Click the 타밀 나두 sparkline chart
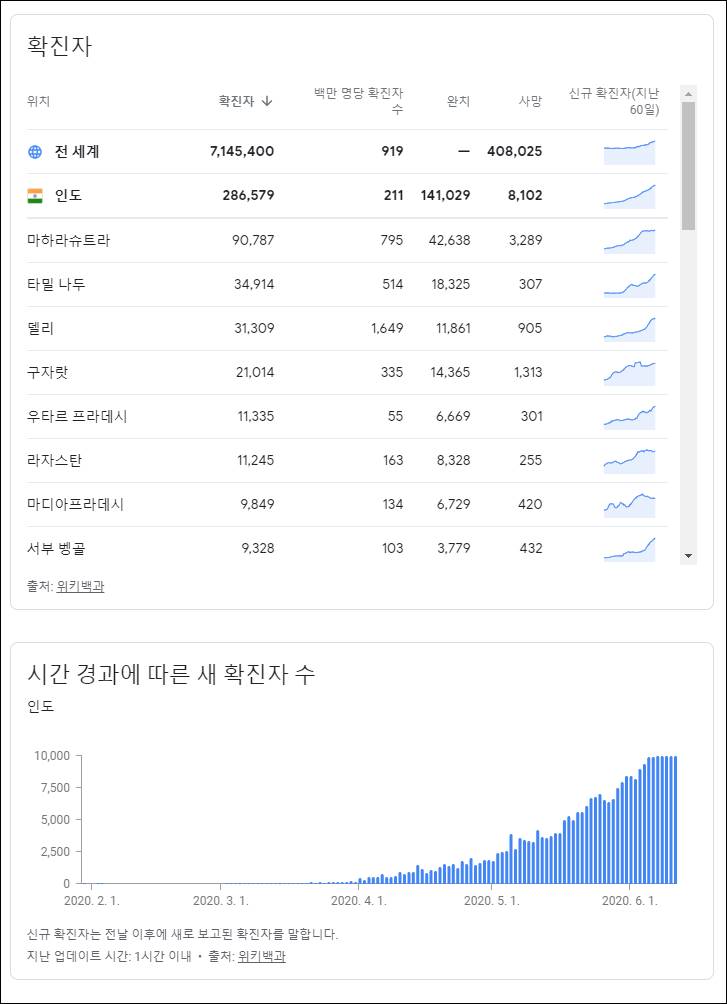This screenshot has width=727, height=1004. coord(630,285)
